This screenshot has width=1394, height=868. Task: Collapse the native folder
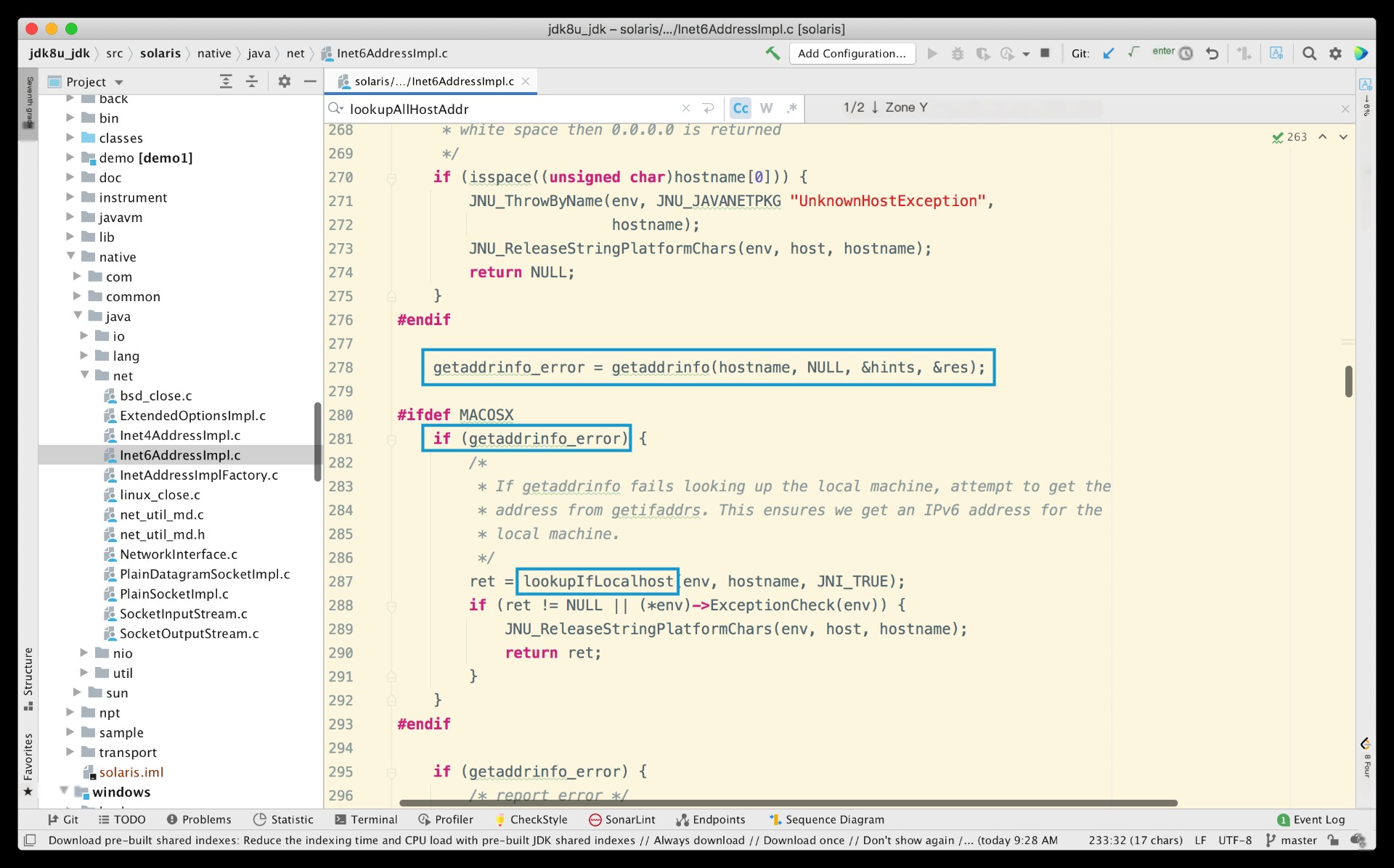[70, 256]
